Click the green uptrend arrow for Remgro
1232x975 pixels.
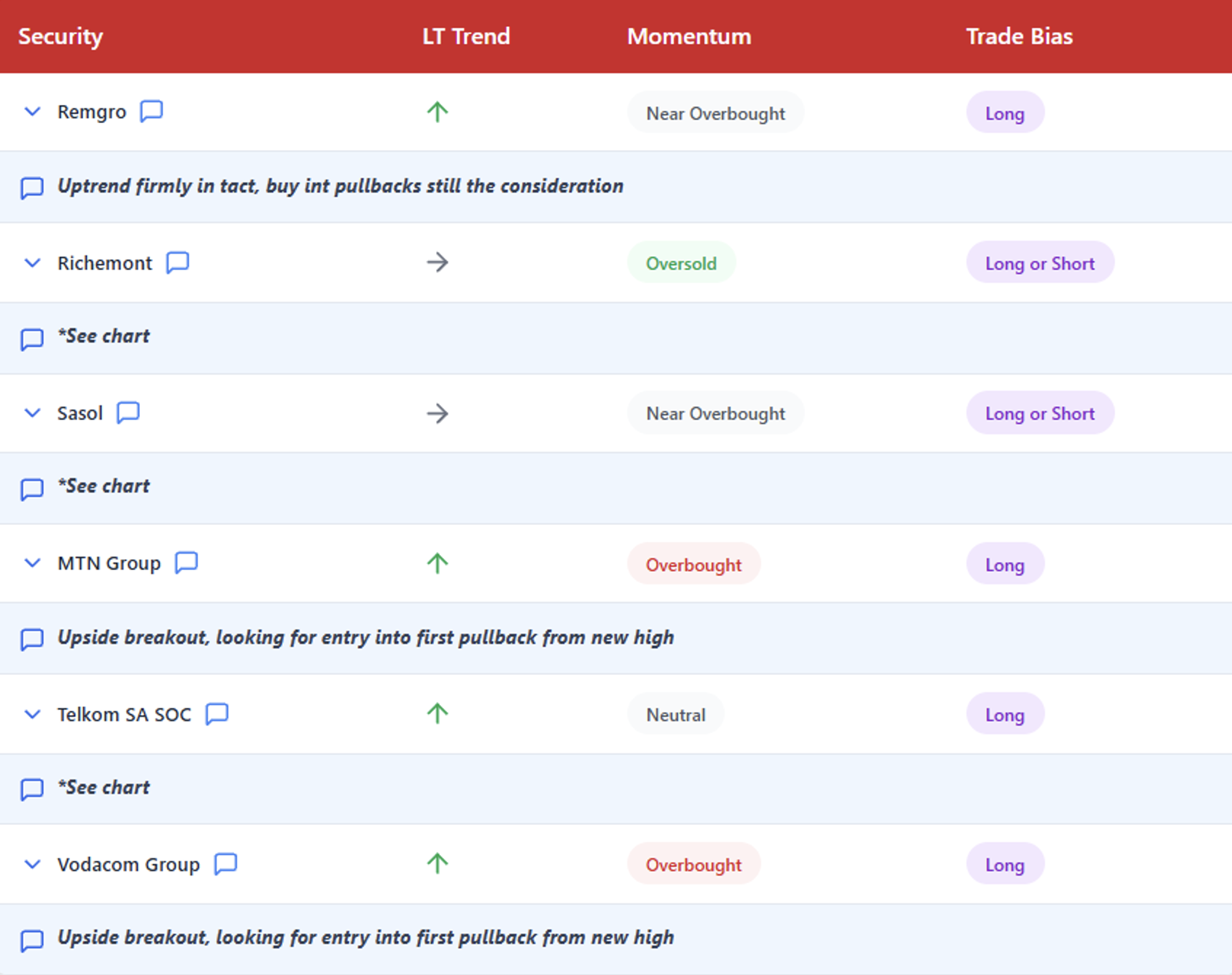coord(437,112)
